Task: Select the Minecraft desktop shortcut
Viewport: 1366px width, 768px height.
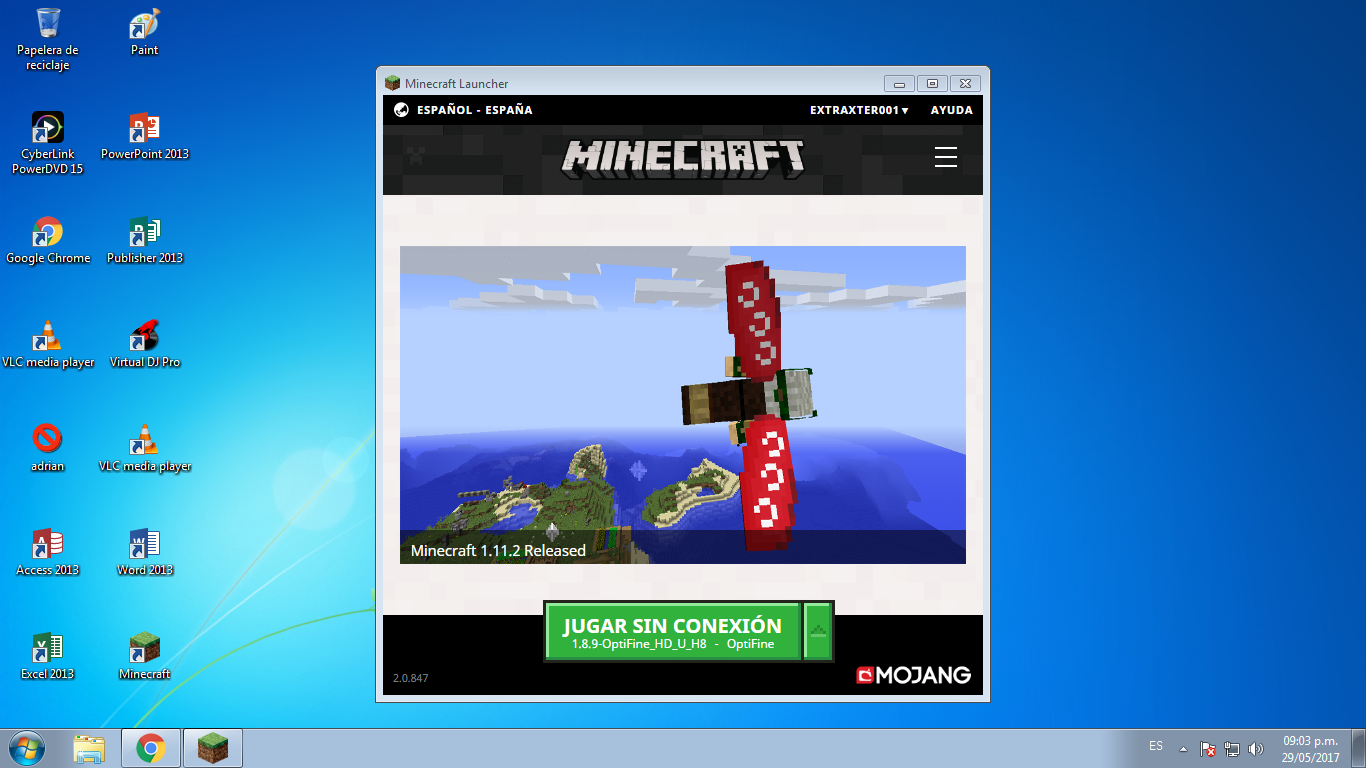Action: [145, 656]
